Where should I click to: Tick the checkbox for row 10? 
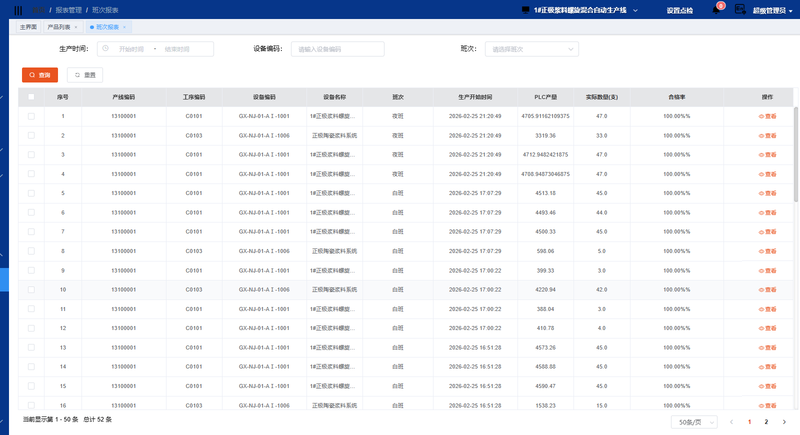tap(31, 290)
